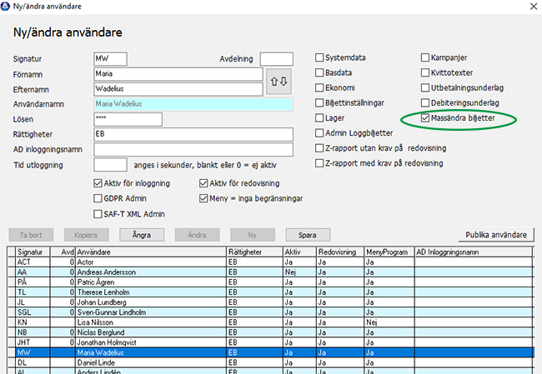The width and height of the screenshot is (542, 374).
Task: Click into the Avdelning field
Action: 277,59
